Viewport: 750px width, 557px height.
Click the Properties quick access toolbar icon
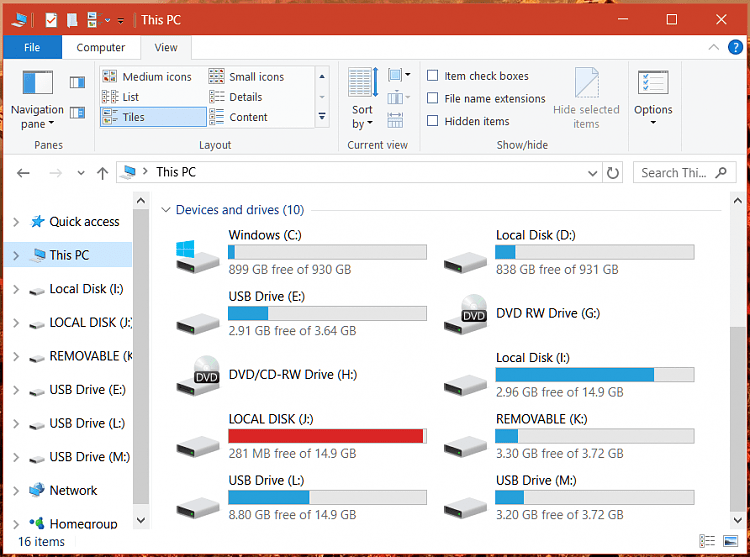51,20
